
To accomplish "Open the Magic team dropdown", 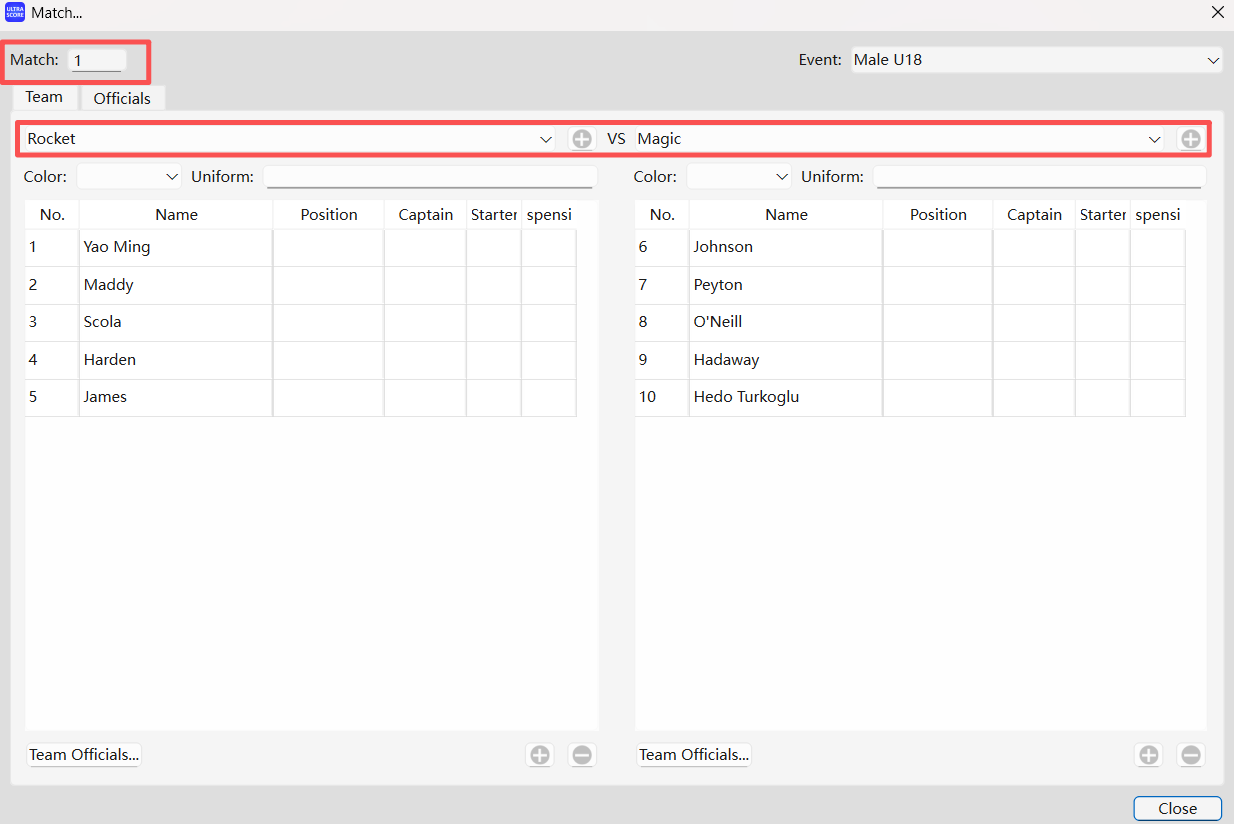I will (x=900, y=139).
